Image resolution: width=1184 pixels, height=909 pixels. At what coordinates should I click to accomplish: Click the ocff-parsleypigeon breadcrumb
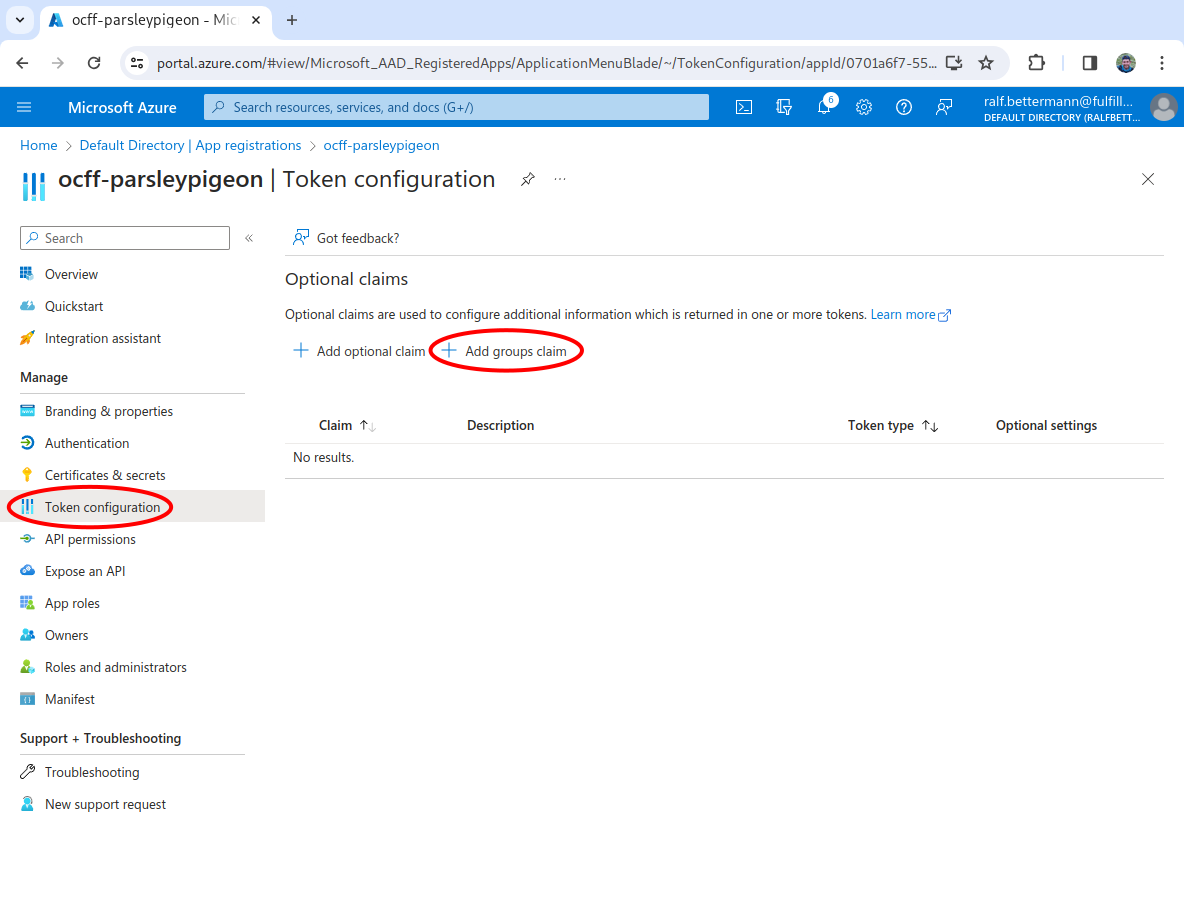381,145
